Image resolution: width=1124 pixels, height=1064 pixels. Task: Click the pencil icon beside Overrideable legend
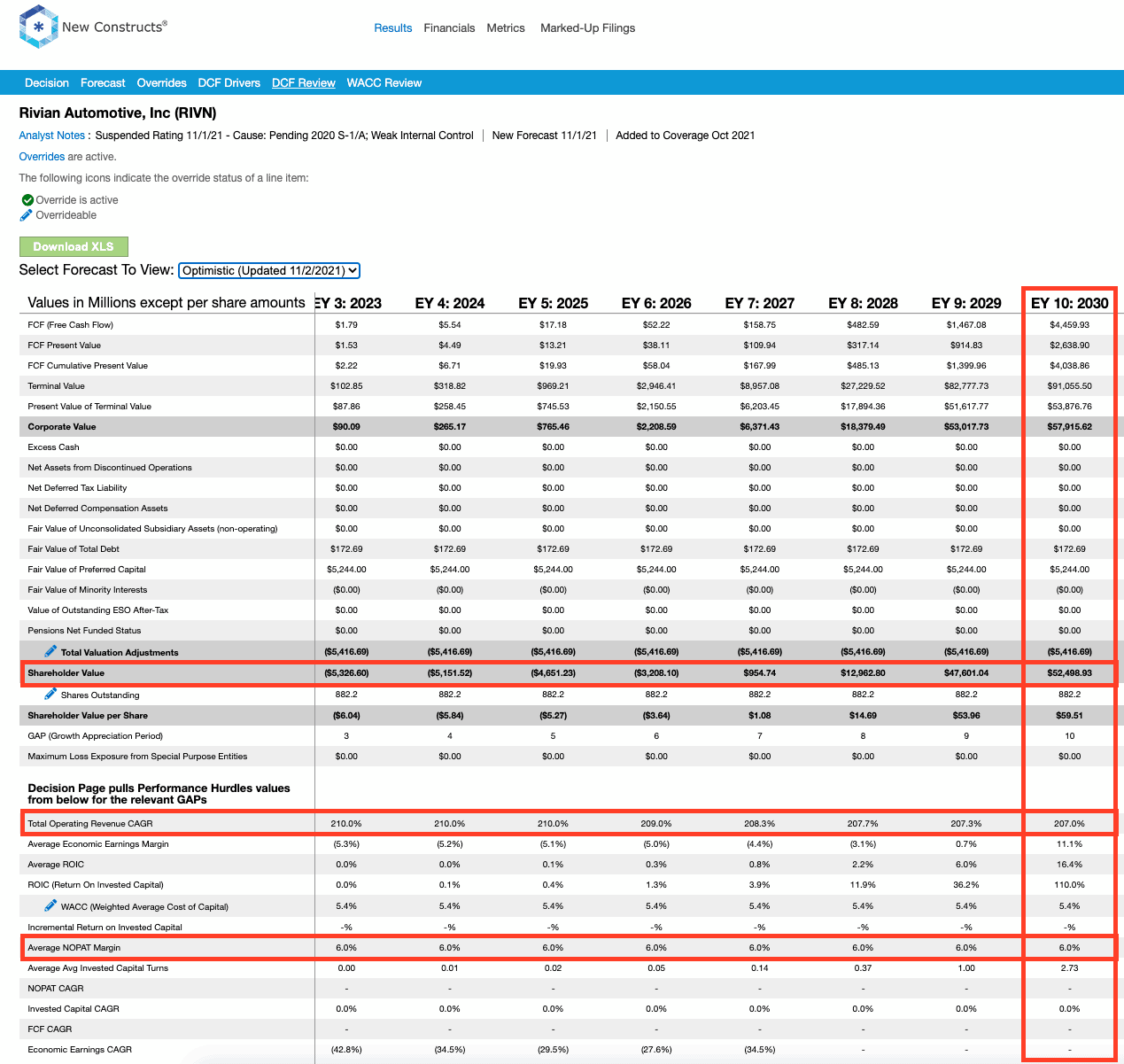coord(27,215)
